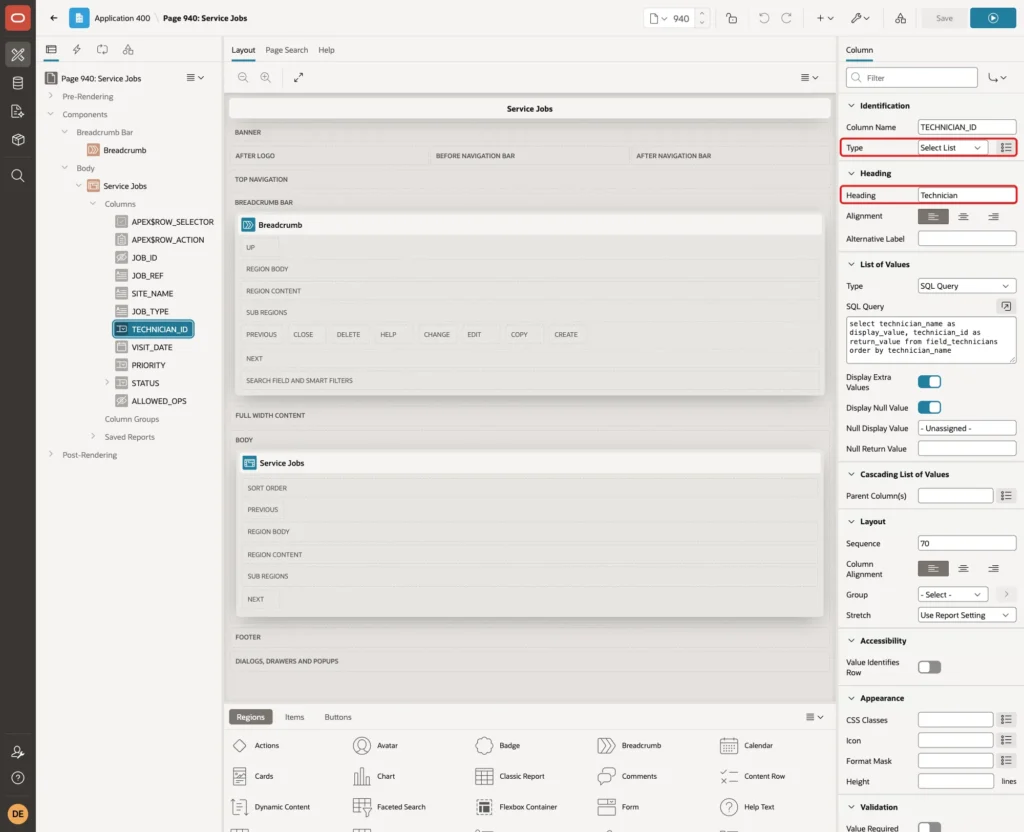1024x832 pixels.
Task: Open the Group select dropdown
Action: (952, 594)
